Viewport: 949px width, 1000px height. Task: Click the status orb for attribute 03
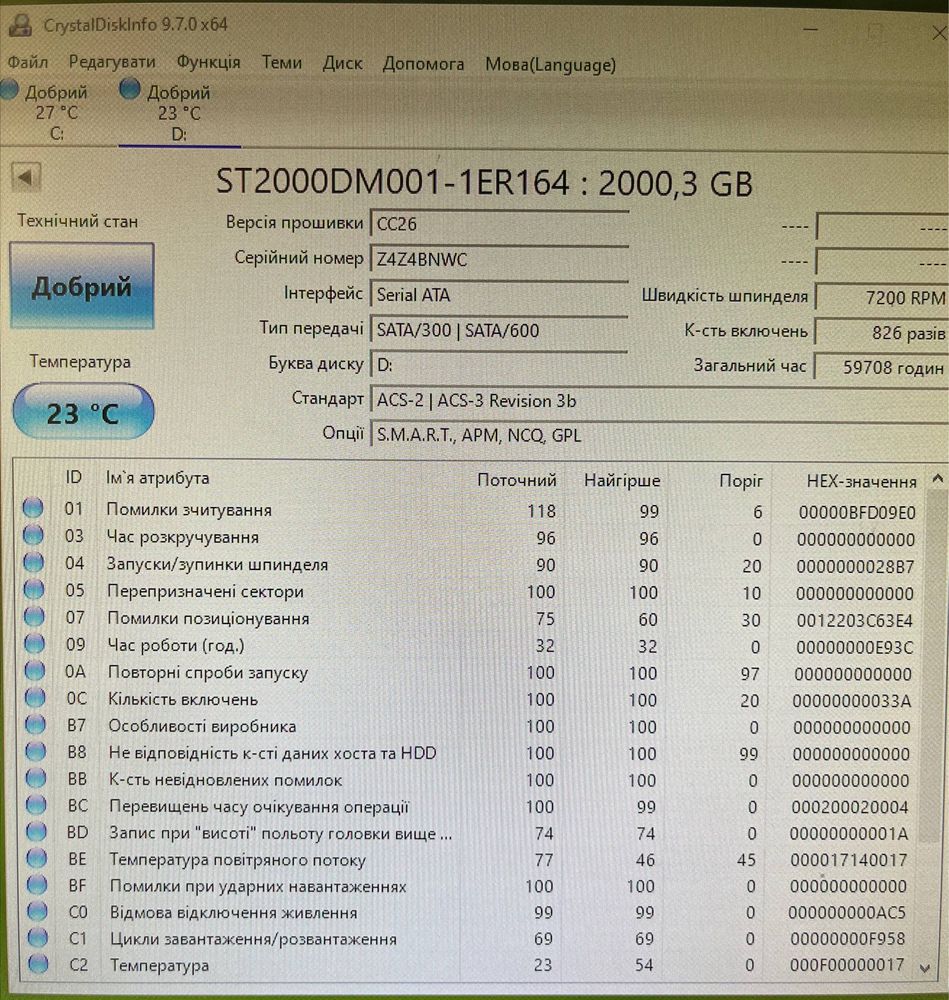click(x=33, y=534)
